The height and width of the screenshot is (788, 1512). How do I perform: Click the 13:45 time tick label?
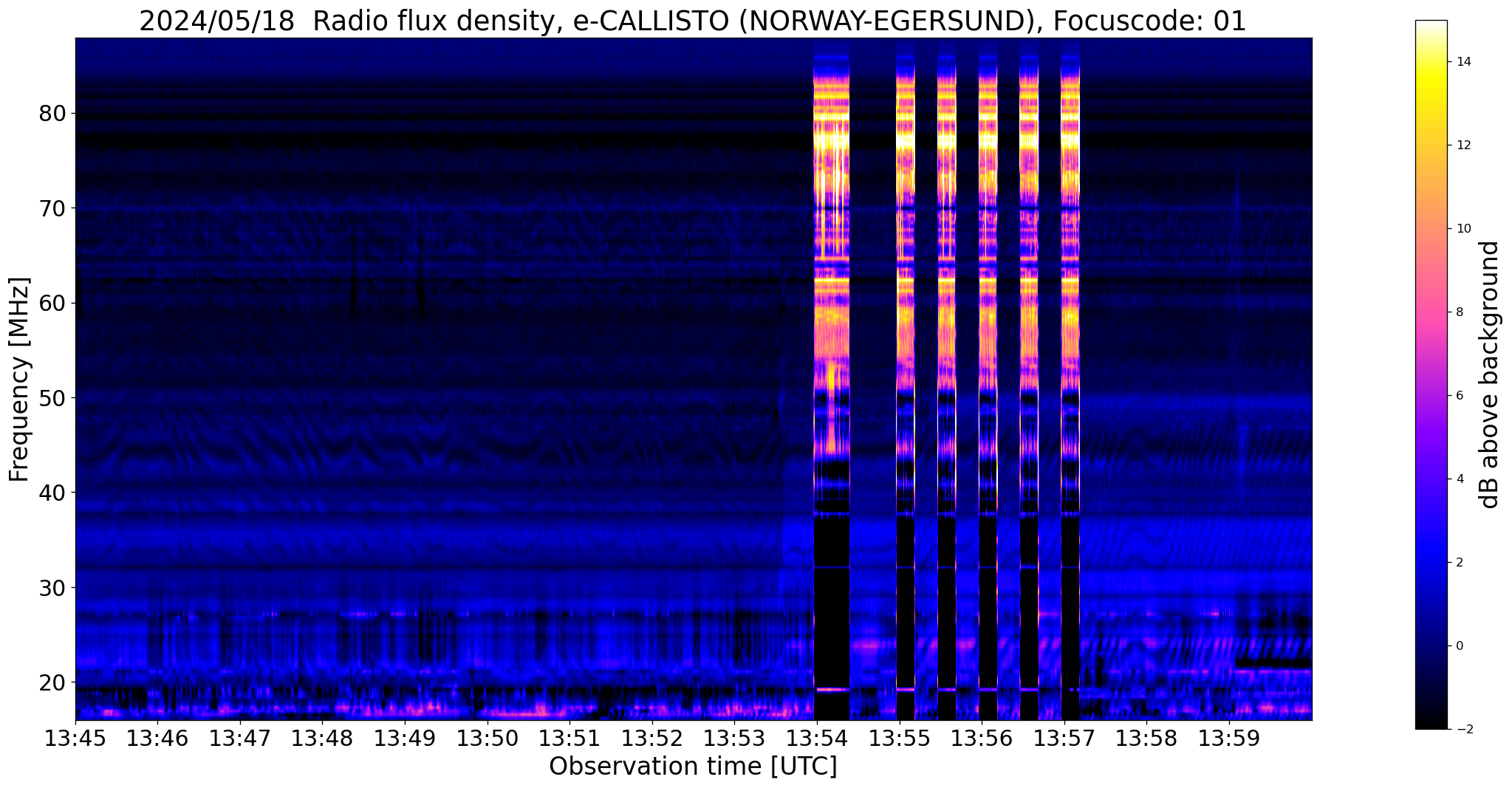[75, 739]
